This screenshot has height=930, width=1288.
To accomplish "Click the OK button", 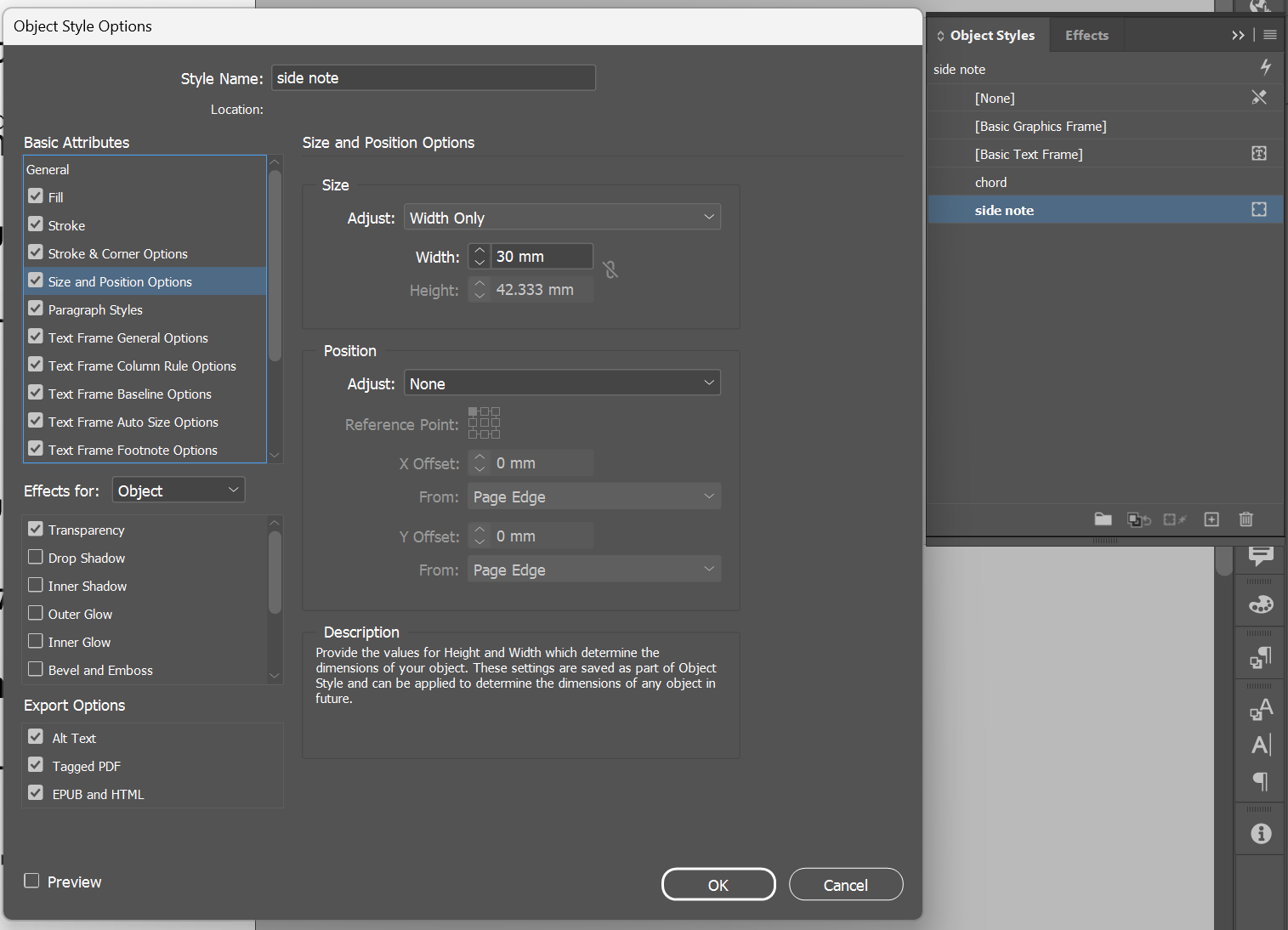I will (718, 885).
